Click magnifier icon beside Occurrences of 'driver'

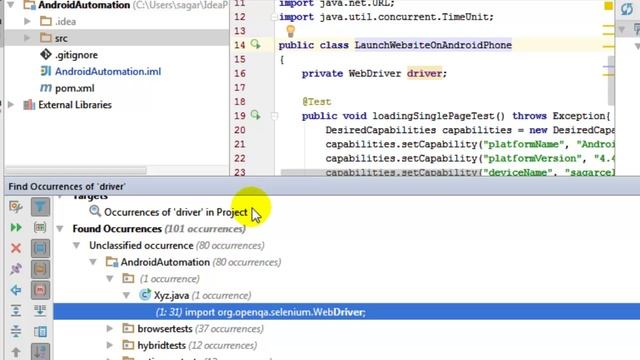(95, 211)
